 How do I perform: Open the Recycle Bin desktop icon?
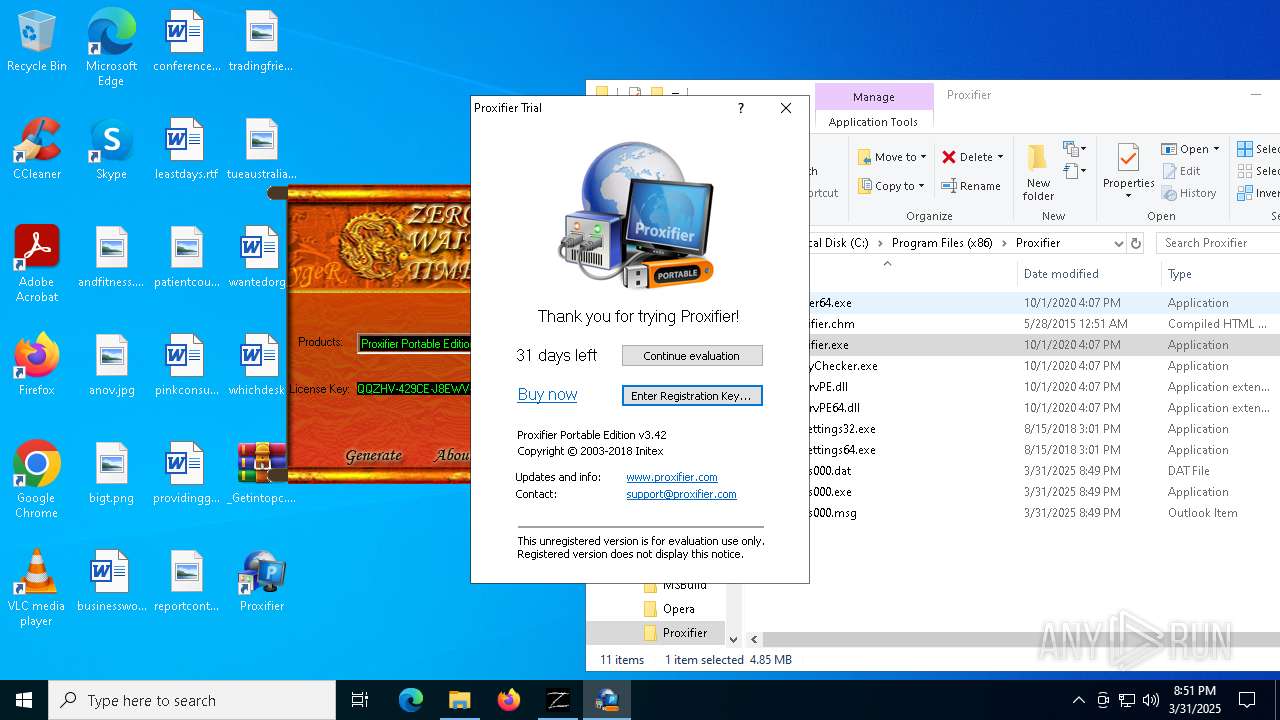[37, 42]
